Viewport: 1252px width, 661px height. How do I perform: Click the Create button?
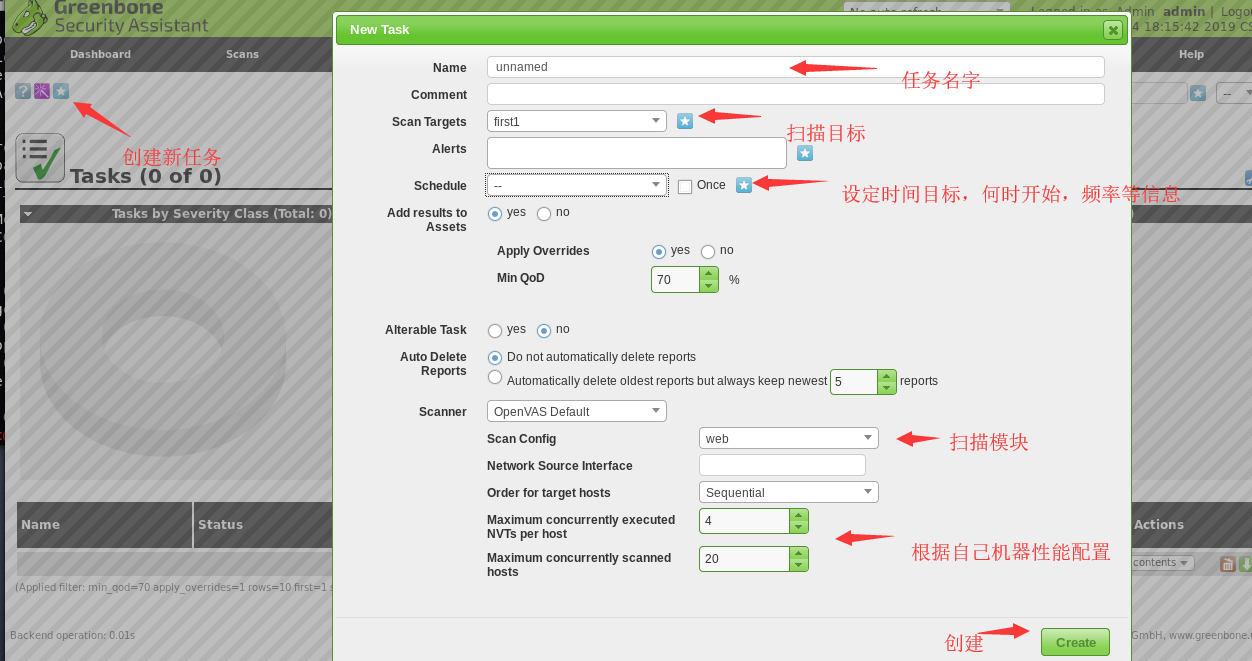click(1075, 642)
